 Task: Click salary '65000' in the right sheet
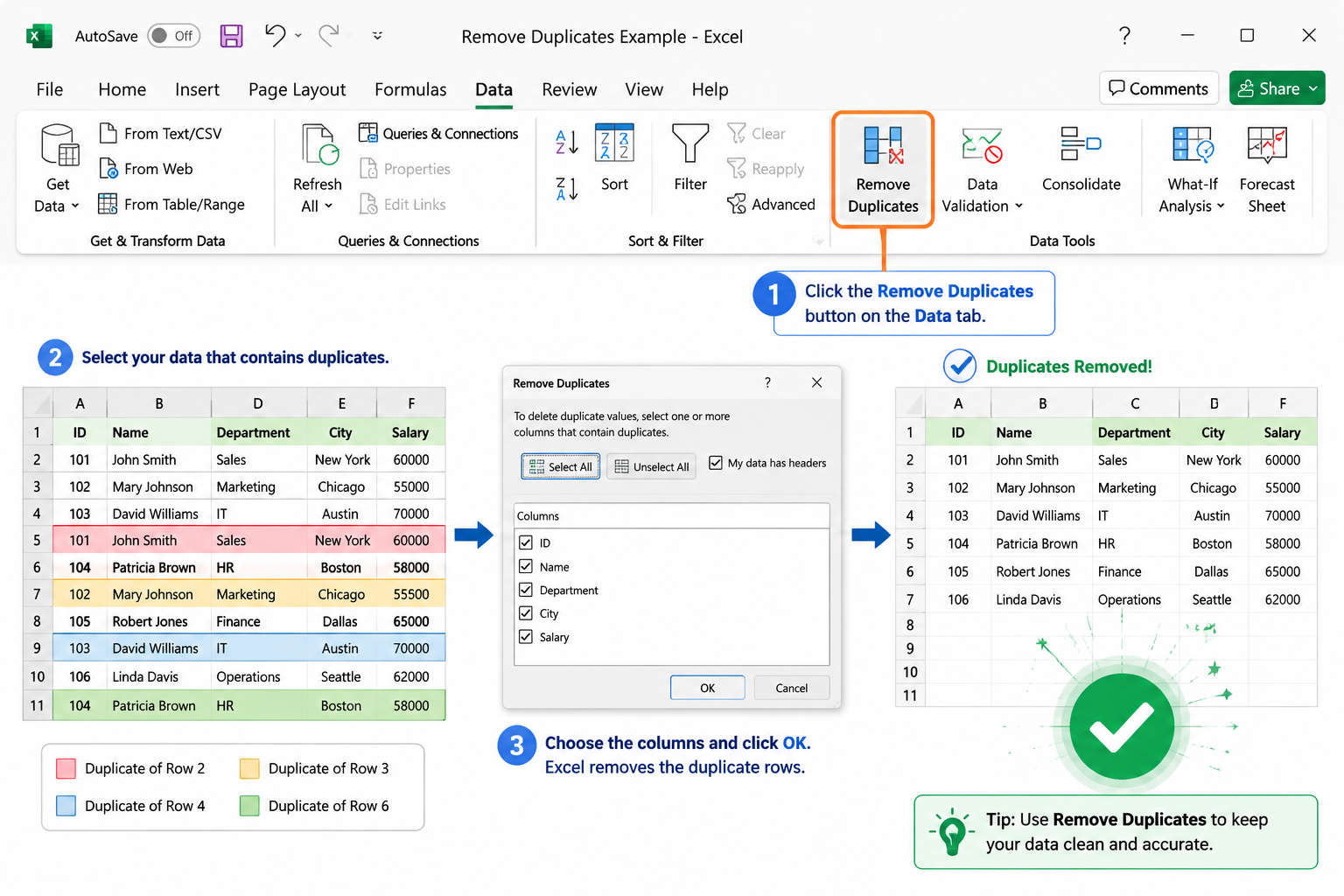[x=1283, y=571]
